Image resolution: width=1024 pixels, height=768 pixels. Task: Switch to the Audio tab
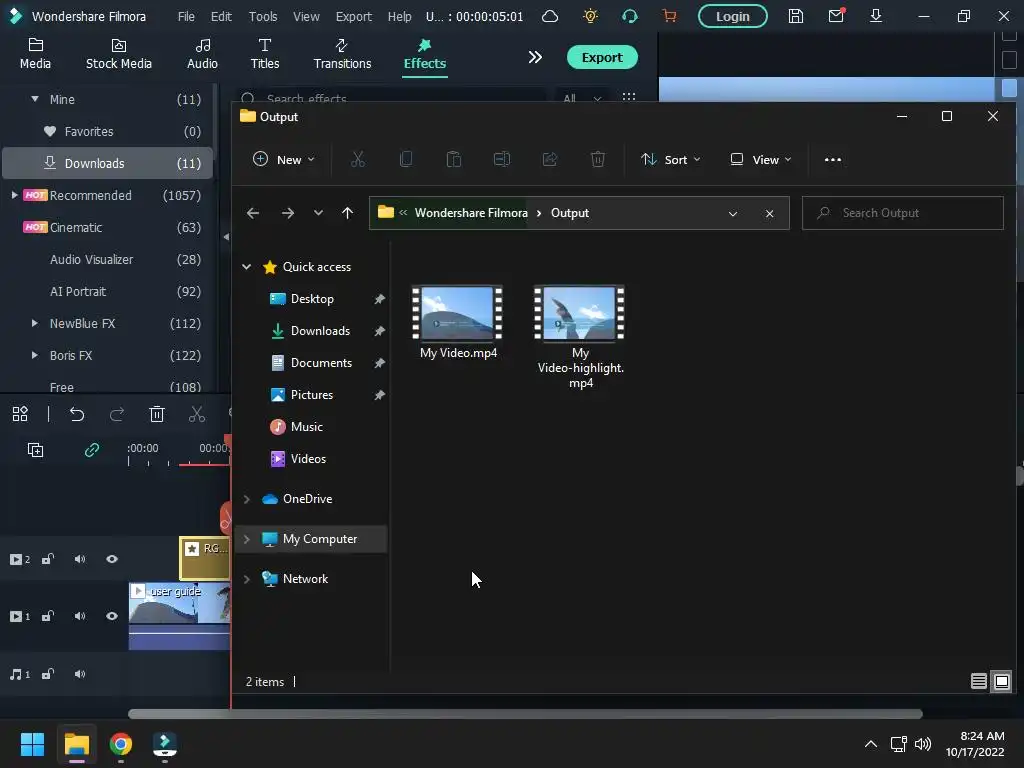coord(202,54)
